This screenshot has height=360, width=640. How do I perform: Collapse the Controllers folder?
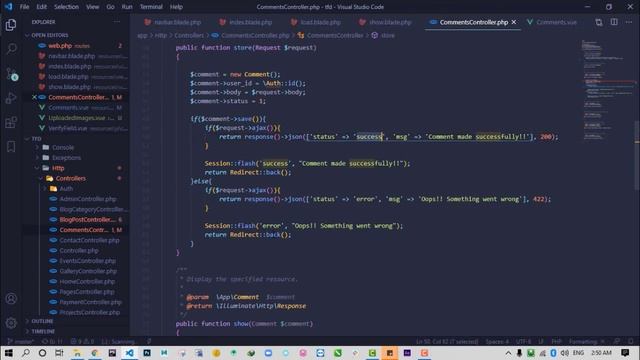pyautogui.click(x=71, y=178)
